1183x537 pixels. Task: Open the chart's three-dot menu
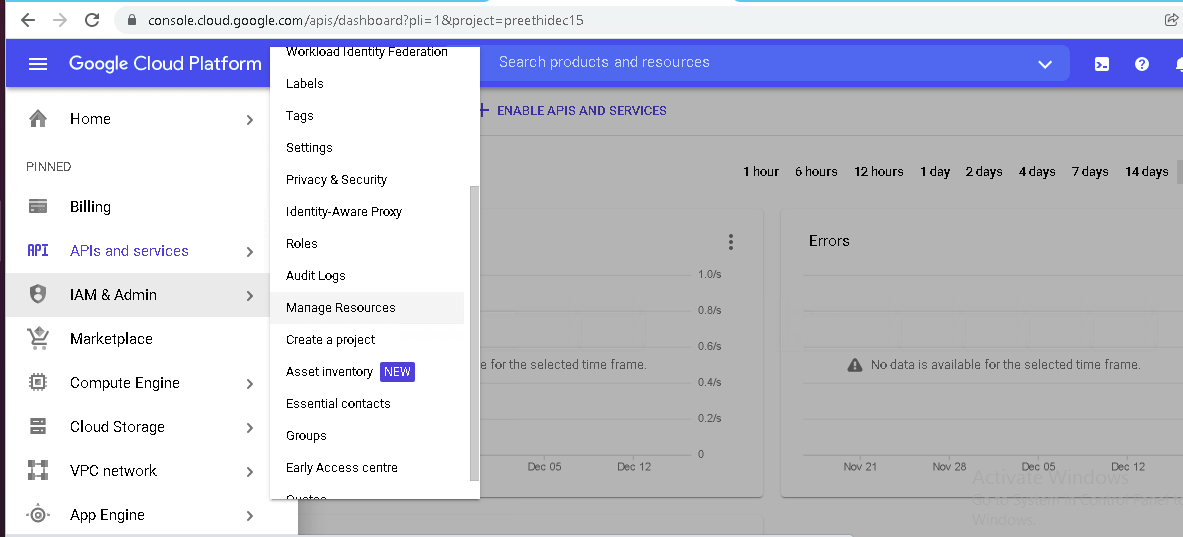[x=730, y=241]
